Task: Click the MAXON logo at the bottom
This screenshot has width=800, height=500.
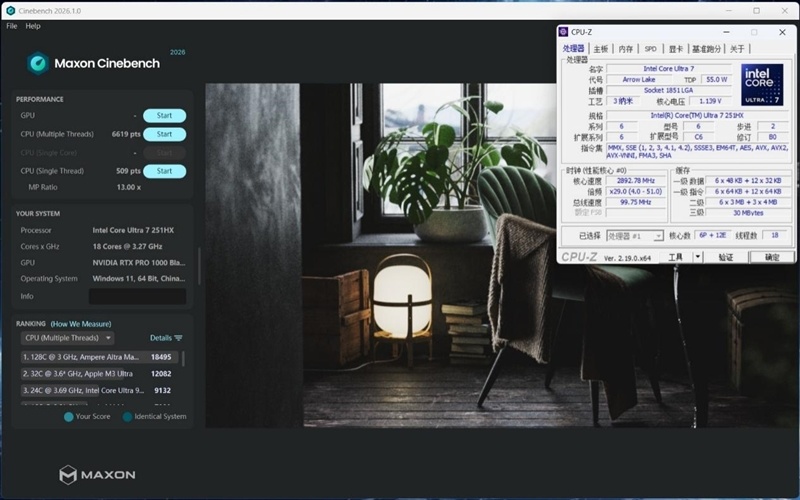Action: (97, 474)
